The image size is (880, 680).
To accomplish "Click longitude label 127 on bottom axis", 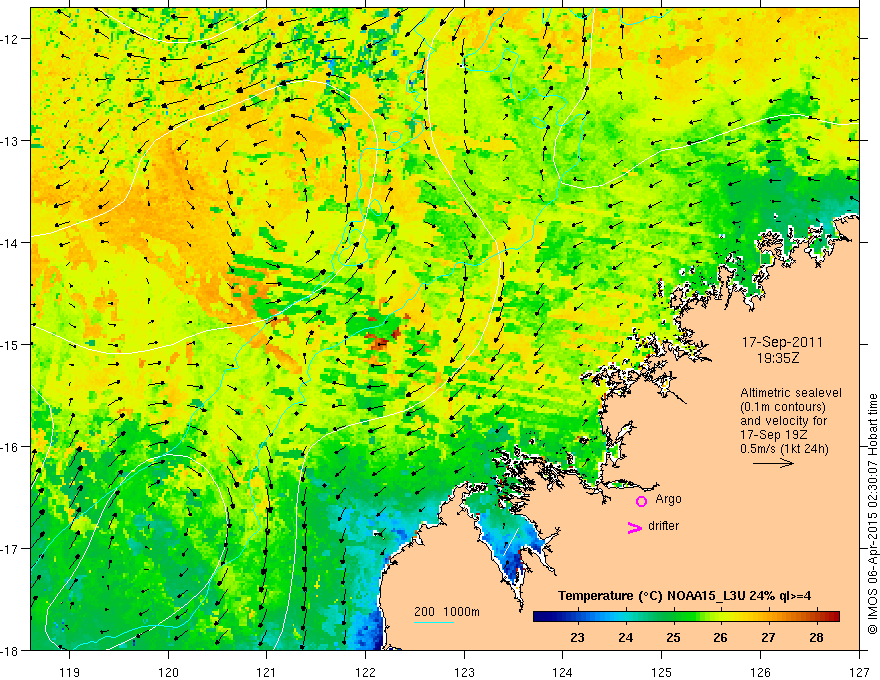I will point(859,672).
